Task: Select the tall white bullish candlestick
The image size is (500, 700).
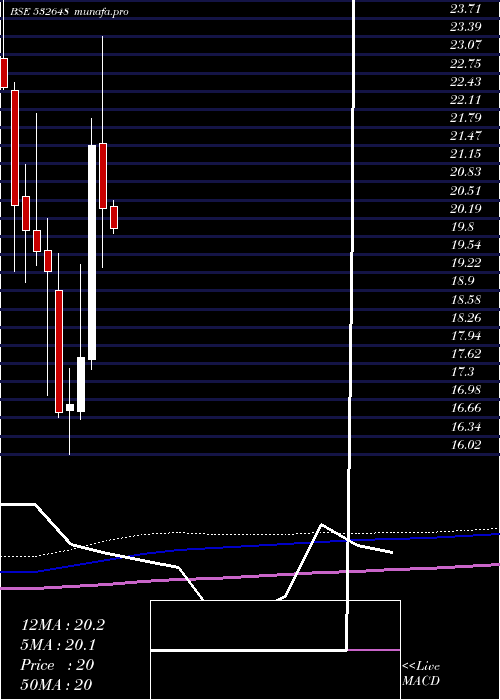Action: coord(92,252)
